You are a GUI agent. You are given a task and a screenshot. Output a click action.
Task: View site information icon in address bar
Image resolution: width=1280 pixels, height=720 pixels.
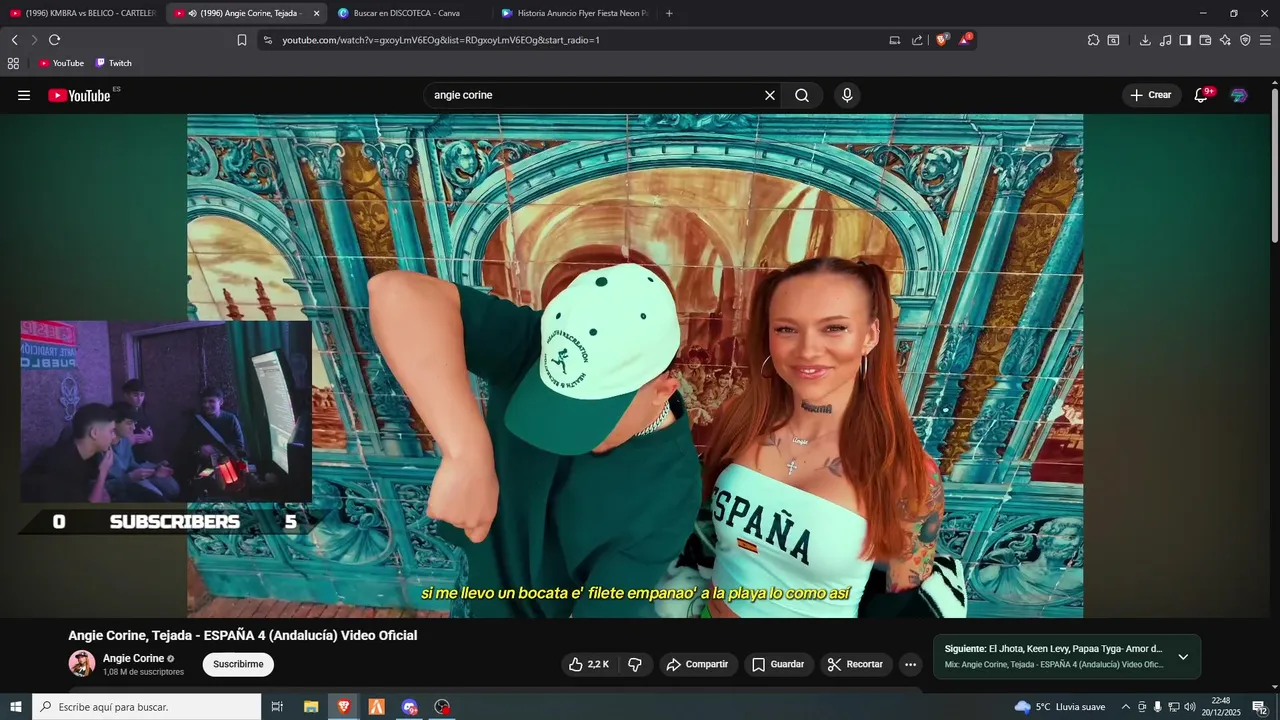tap(267, 40)
